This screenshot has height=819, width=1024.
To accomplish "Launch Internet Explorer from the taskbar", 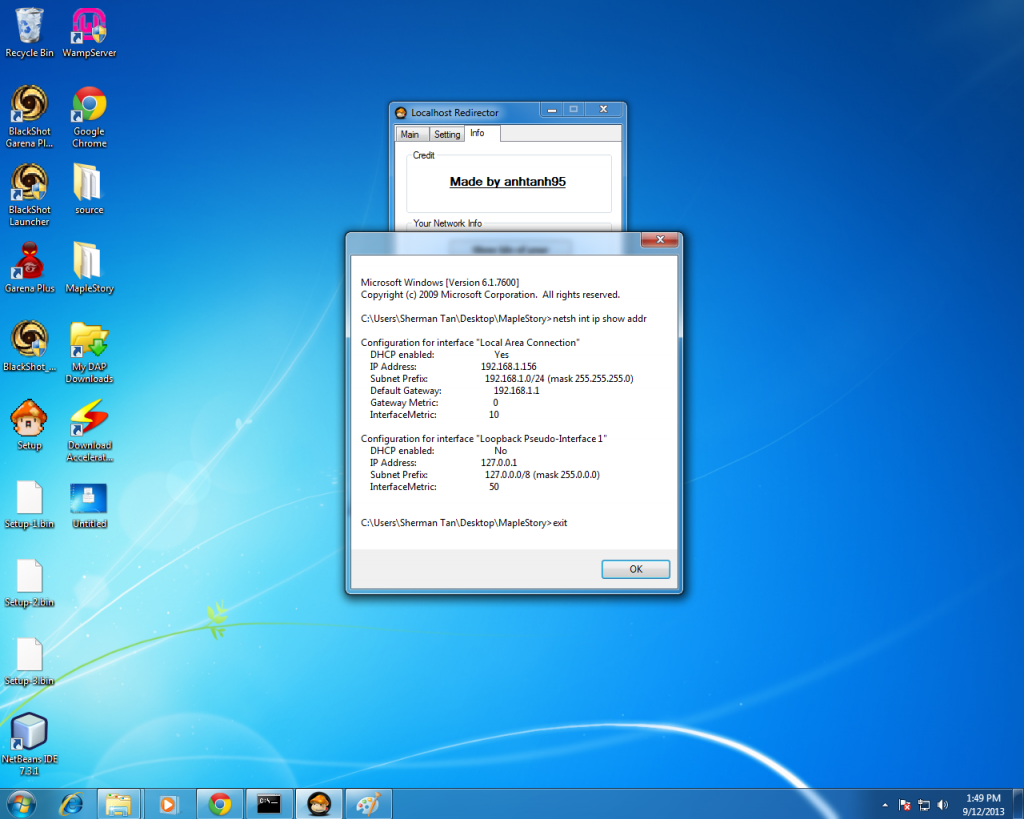I will tap(70, 803).
